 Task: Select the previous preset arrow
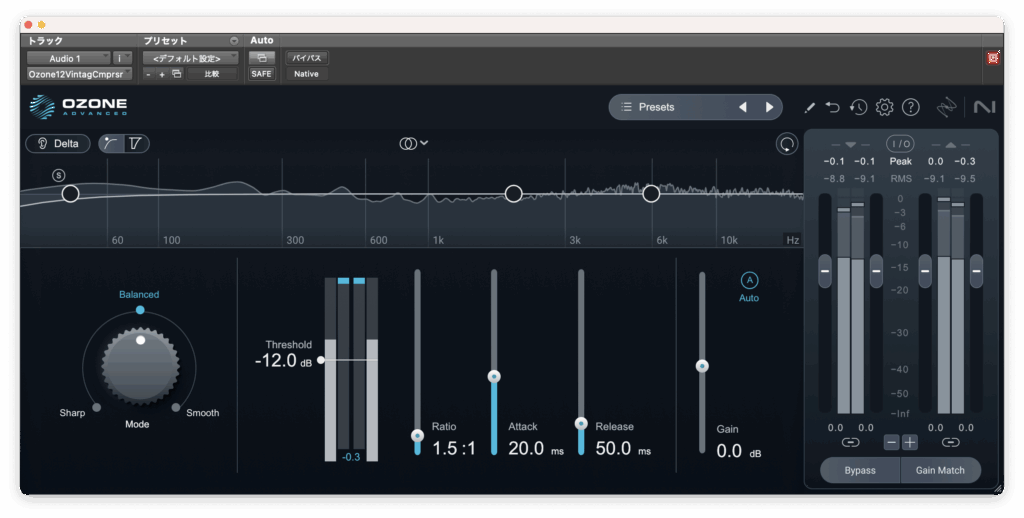(x=742, y=107)
